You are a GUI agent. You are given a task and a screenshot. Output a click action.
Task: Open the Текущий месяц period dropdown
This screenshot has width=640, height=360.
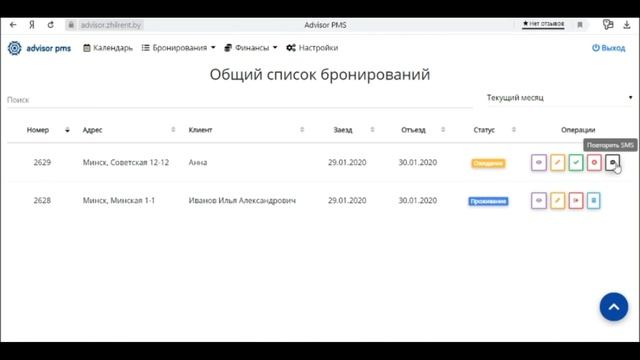[559, 98]
